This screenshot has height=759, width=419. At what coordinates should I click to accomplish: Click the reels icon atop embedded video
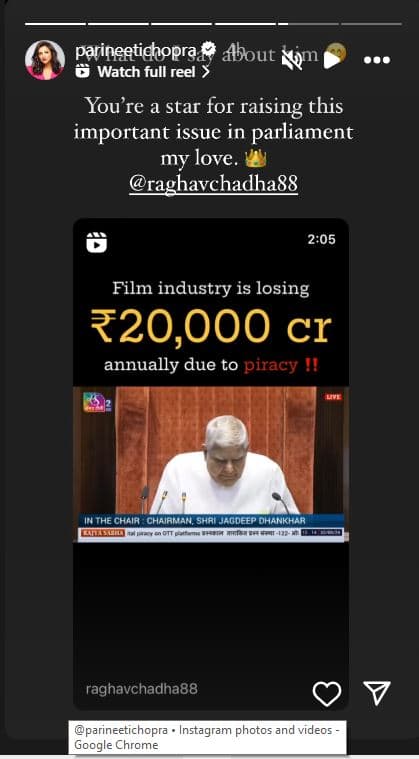97,242
